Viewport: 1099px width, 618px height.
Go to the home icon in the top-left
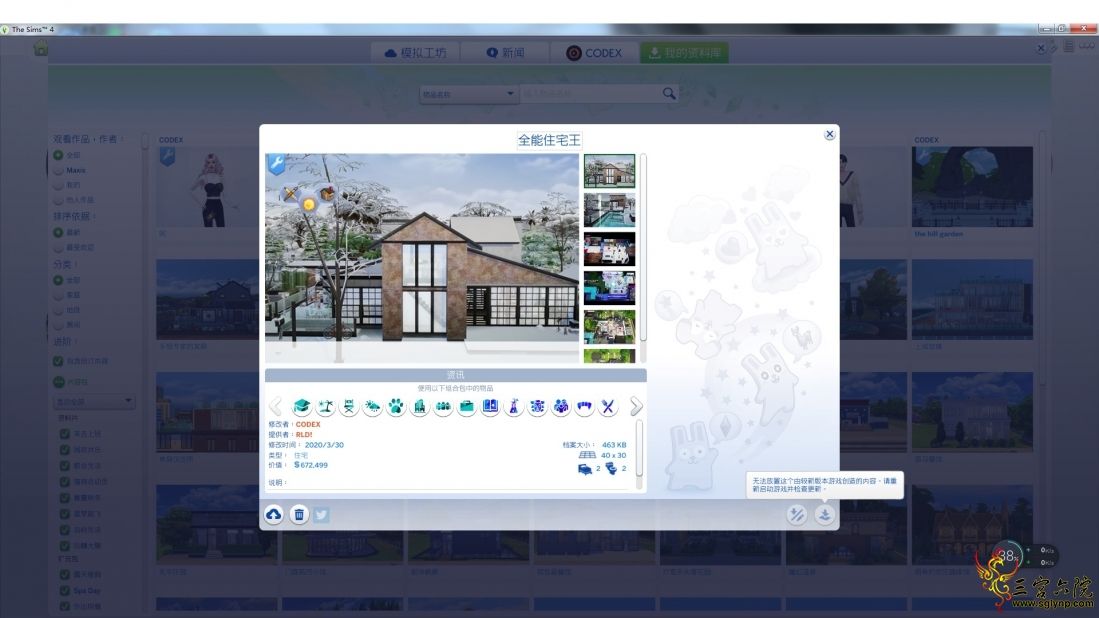pos(41,48)
